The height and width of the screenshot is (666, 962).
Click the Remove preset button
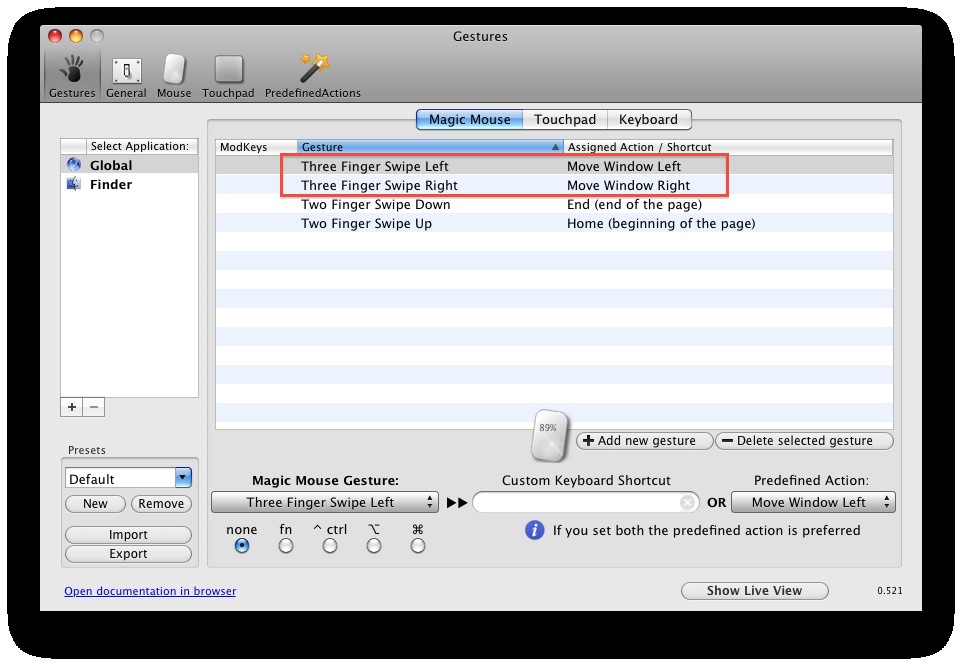click(x=161, y=503)
